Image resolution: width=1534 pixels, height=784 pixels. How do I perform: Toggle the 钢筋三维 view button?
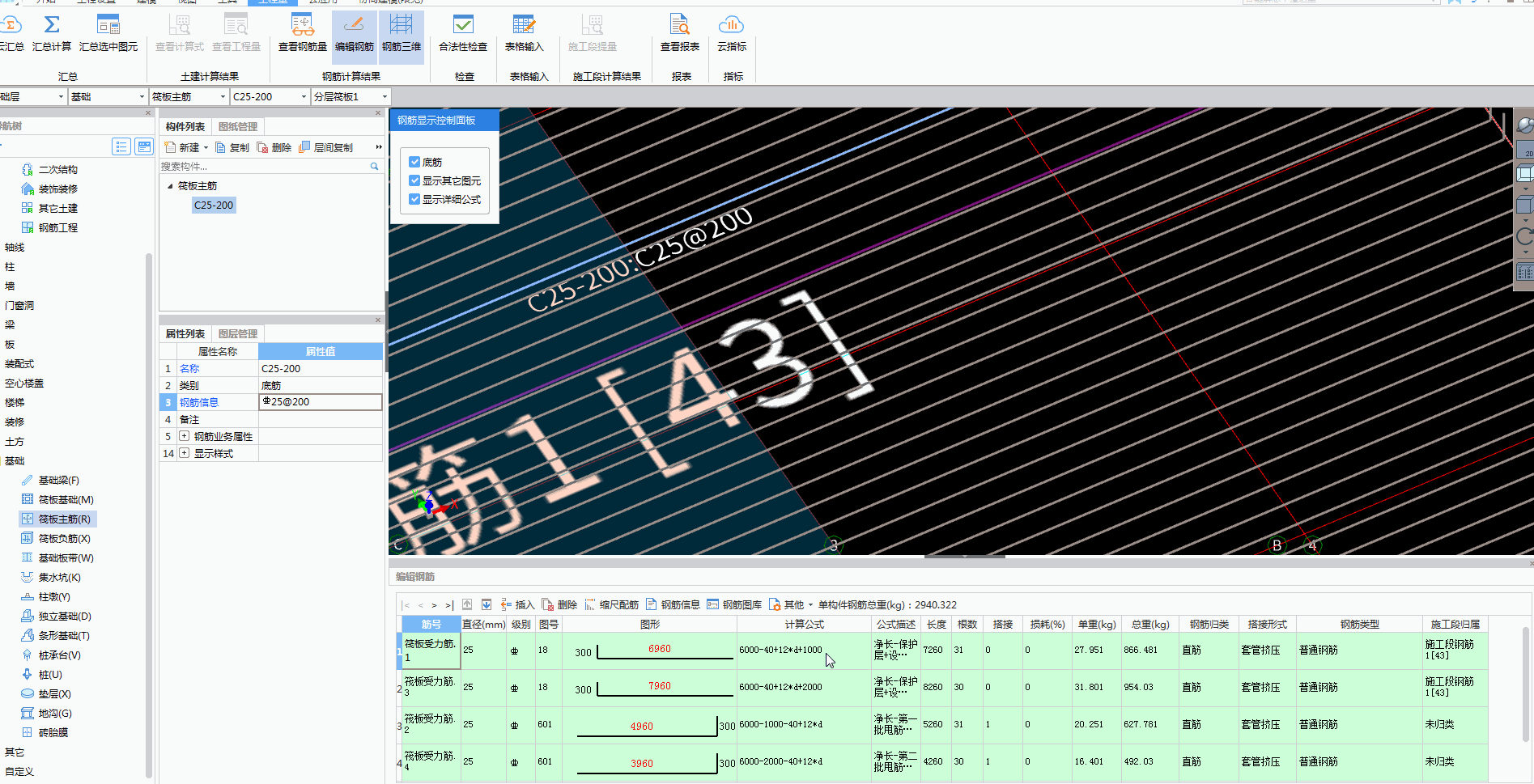coord(401,32)
